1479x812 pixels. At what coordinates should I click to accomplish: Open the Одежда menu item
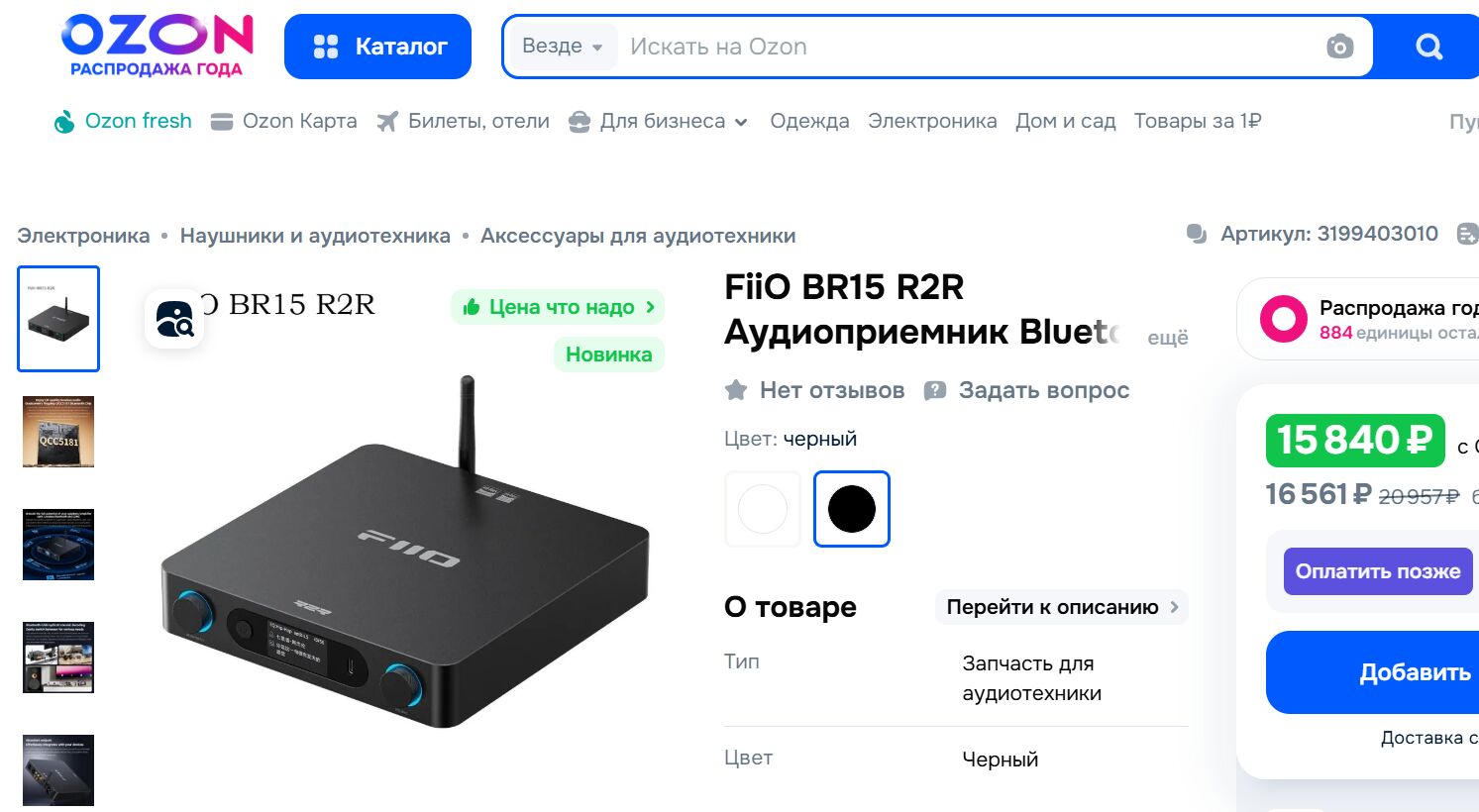[809, 121]
